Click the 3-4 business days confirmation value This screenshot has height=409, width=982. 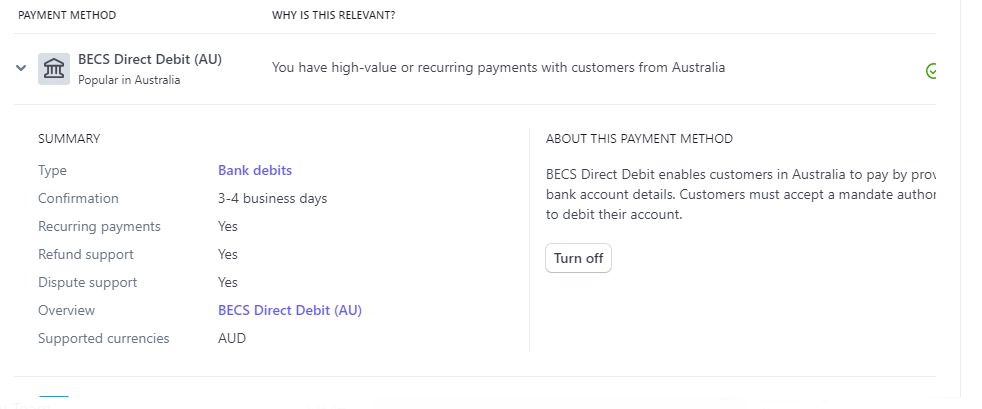pyautogui.click(x=272, y=199)
